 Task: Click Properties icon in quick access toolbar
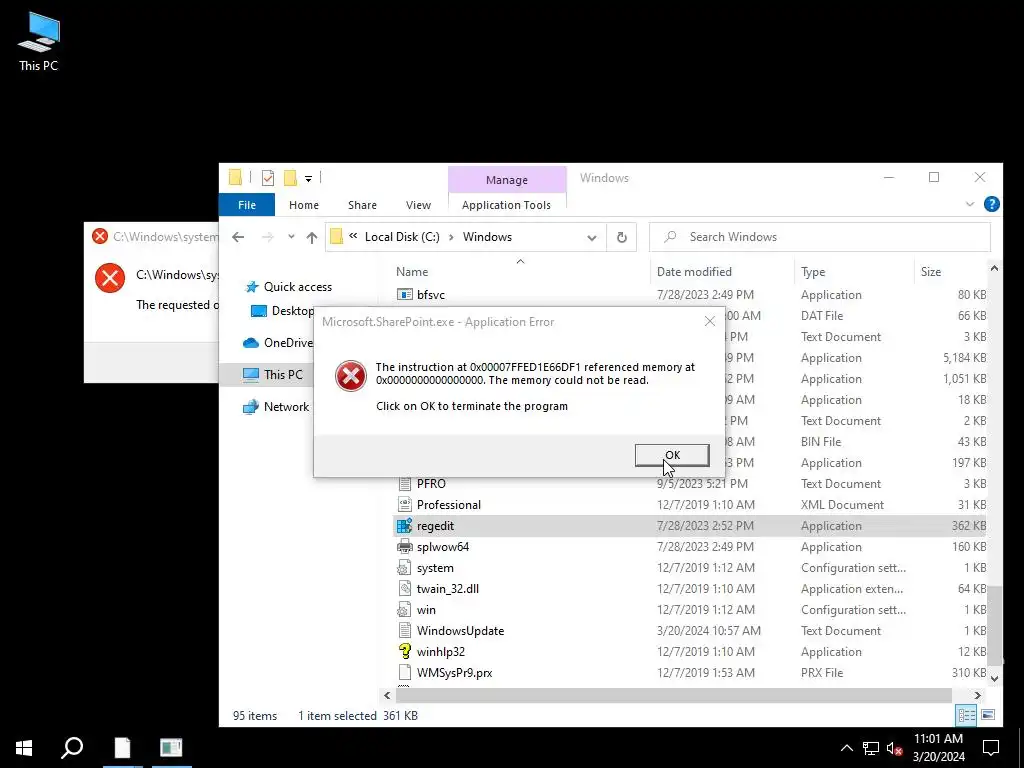(268, 178)
